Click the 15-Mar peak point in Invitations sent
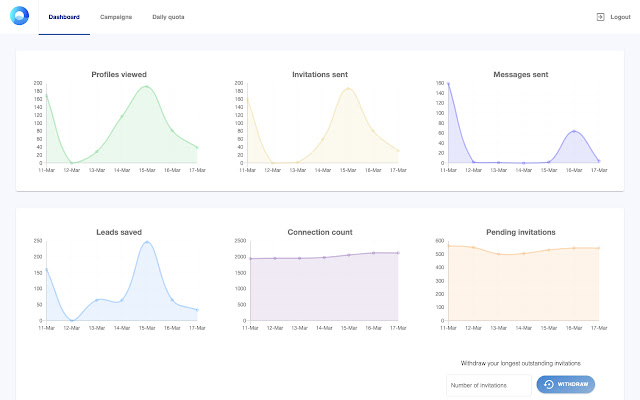640x400 pixels. pyautogui.click(x=348, y=88)
